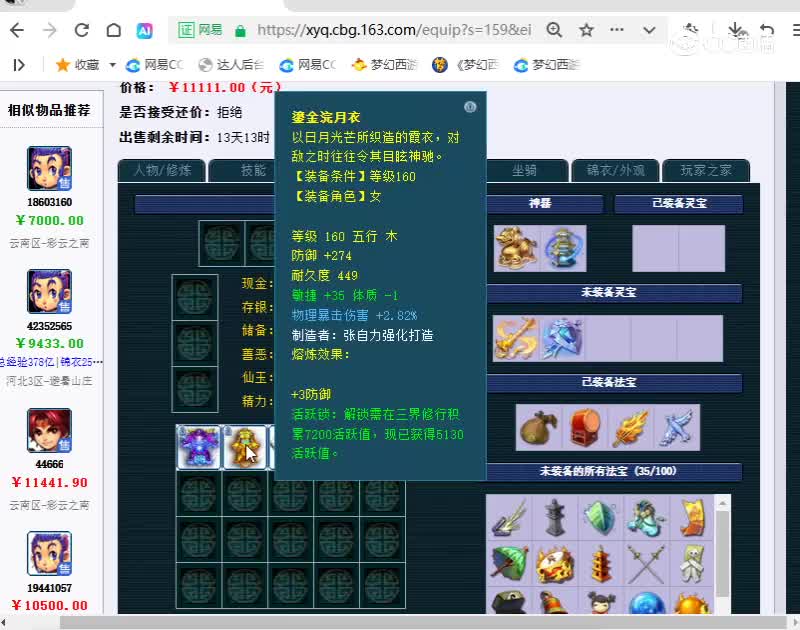
Task: Select the crossed swords unequipped 法宝
Action: (x=646, y=564)
